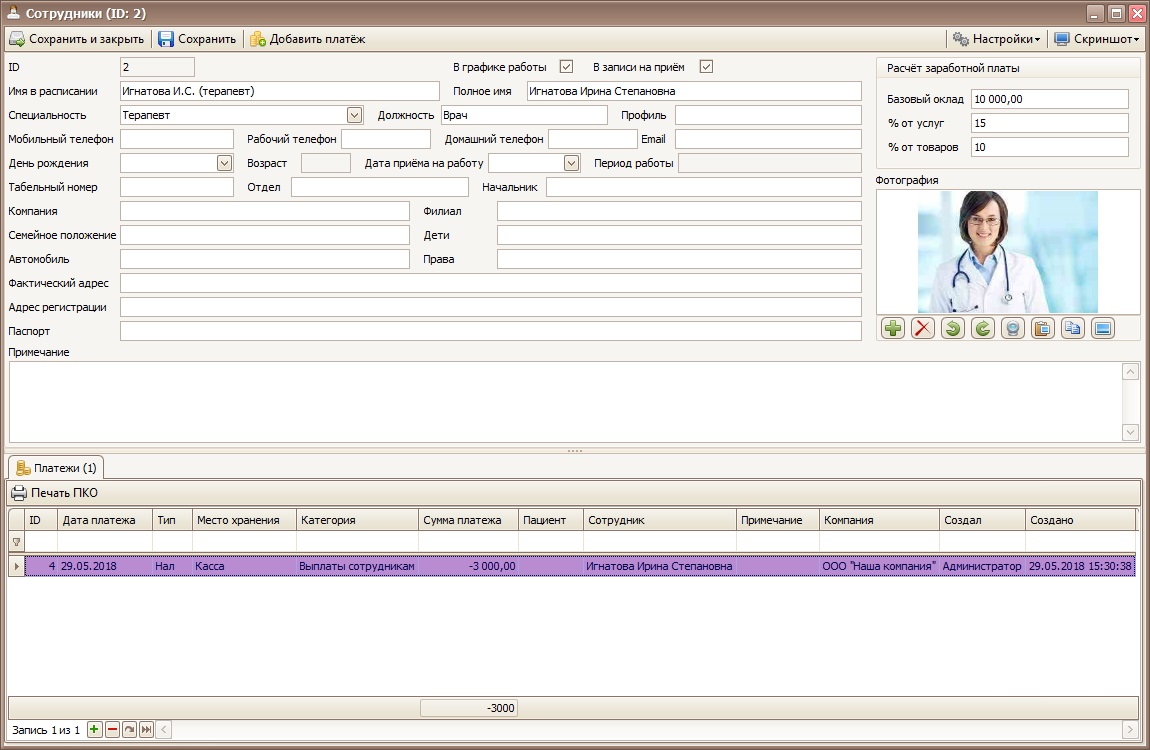Viewport: 1150px width, 750px height.
Task: Click the green plus add photo icon
Action: coord(893,328)
